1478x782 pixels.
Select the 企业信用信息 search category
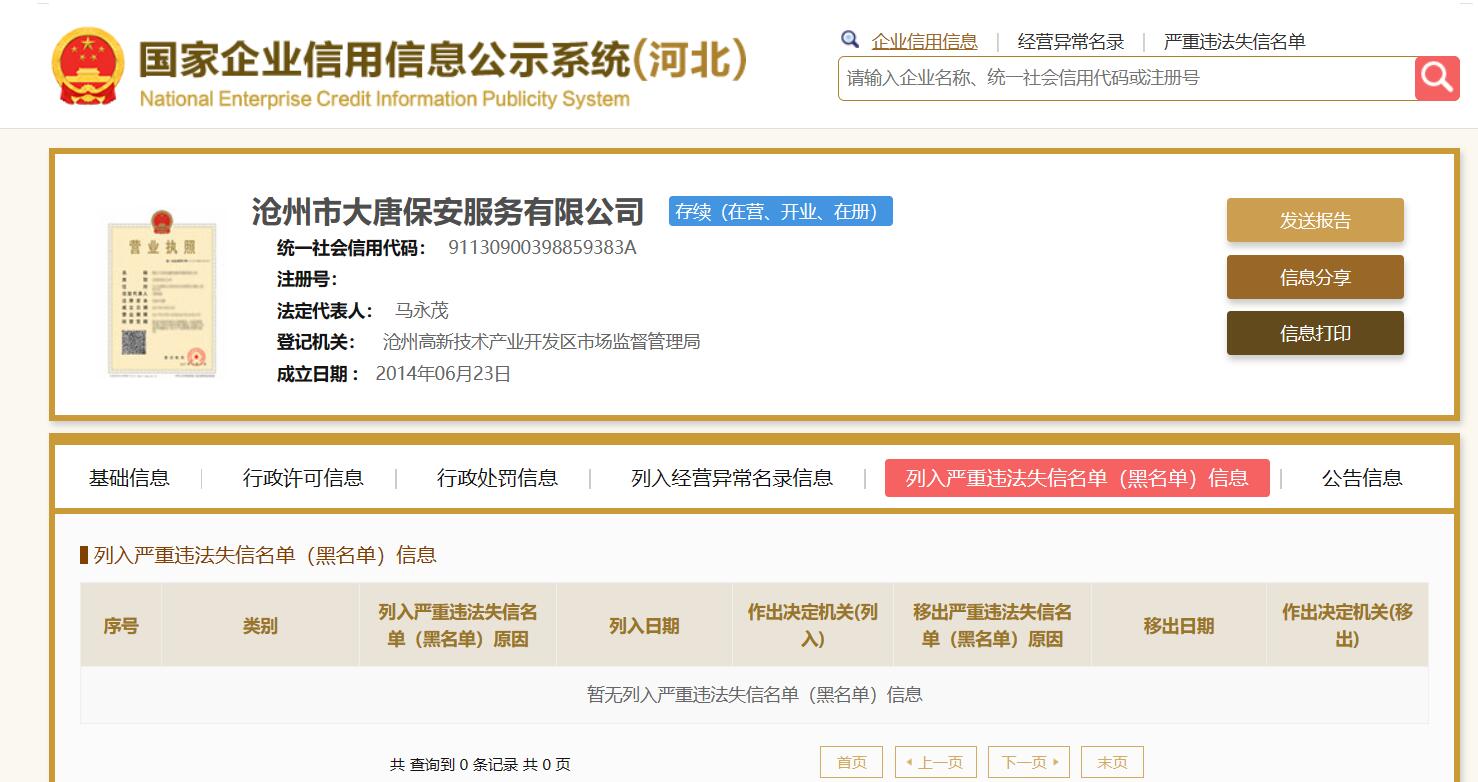pos(925,41)
